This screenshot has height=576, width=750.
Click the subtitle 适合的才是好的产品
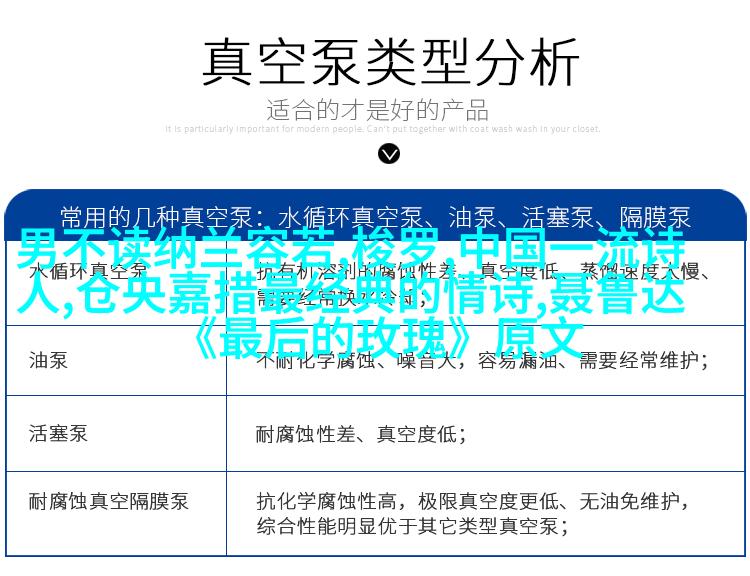tap(377, 110)
